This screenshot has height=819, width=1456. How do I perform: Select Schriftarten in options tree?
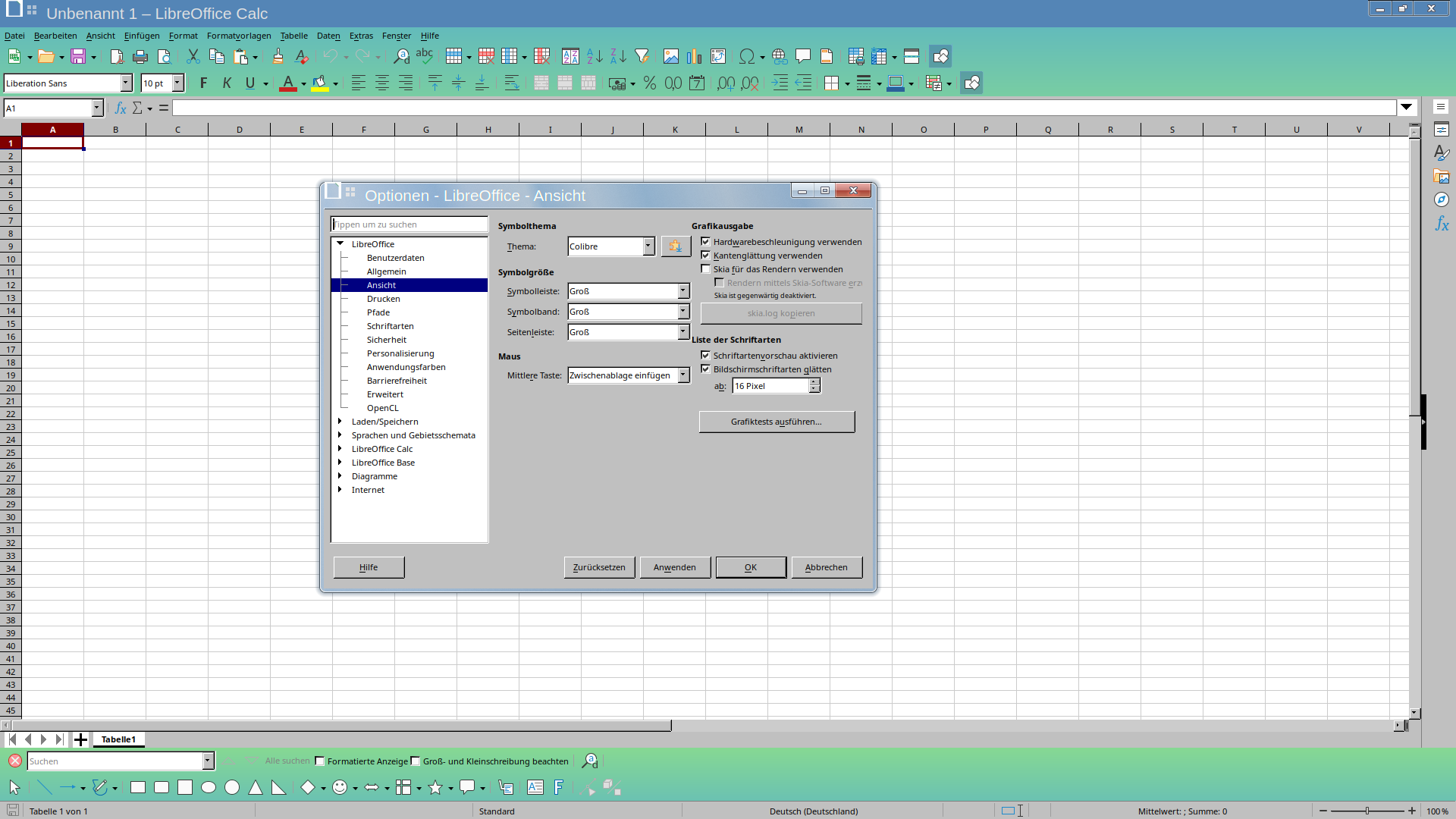tap(390, 326)
